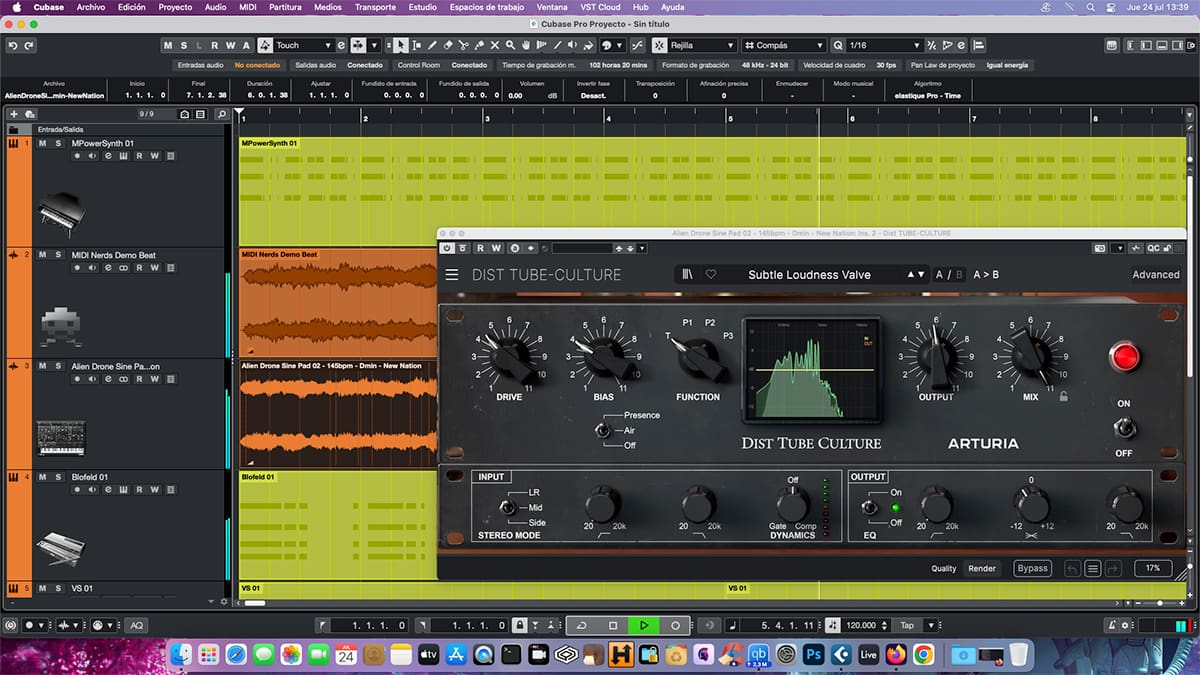Copy settings with A > B button
Image resolution: width=1200 pixels, height=675 pixels.
[986, 275]
